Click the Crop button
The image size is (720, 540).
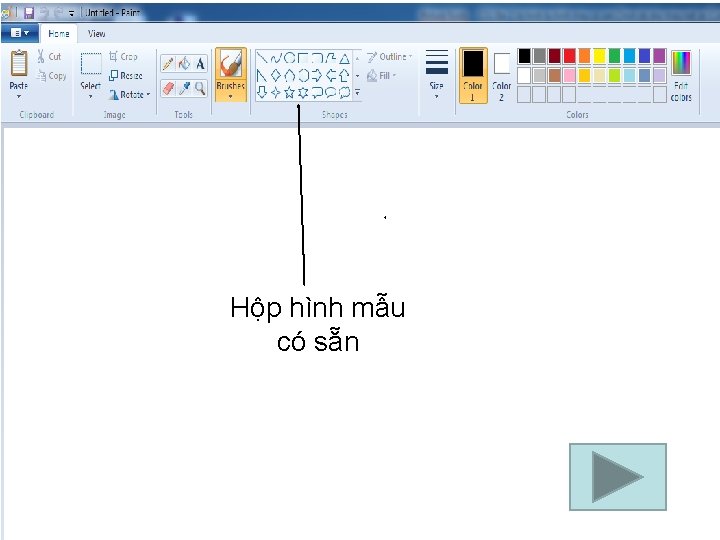coord(123,56)
